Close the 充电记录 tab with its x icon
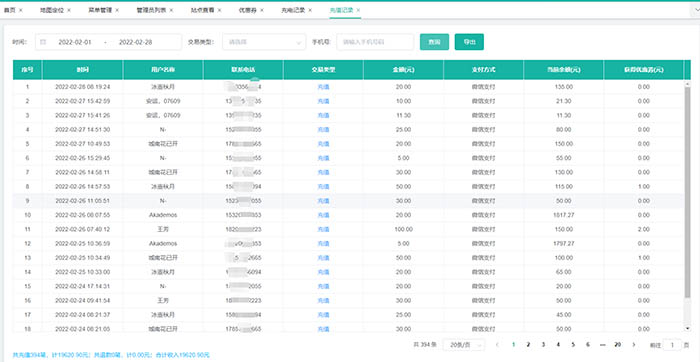The image size is (700, 362). [x=310, y=10]
